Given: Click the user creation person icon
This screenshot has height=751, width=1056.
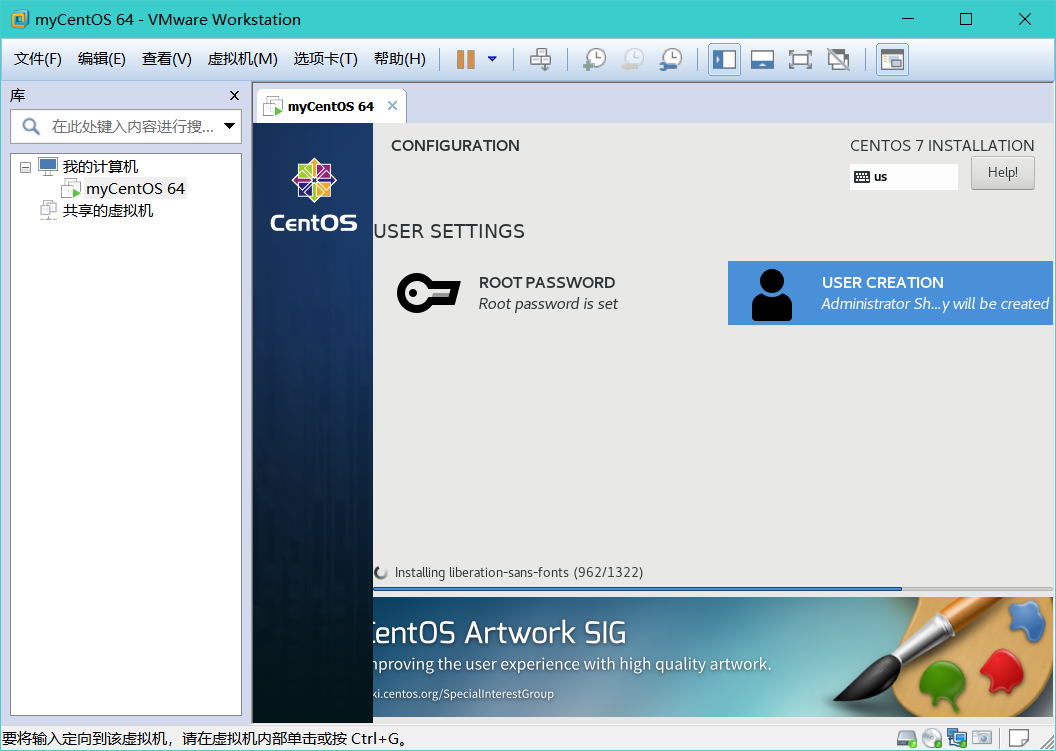Looking at the screenshot, I should pyautogui.click(x=772, y=294).
